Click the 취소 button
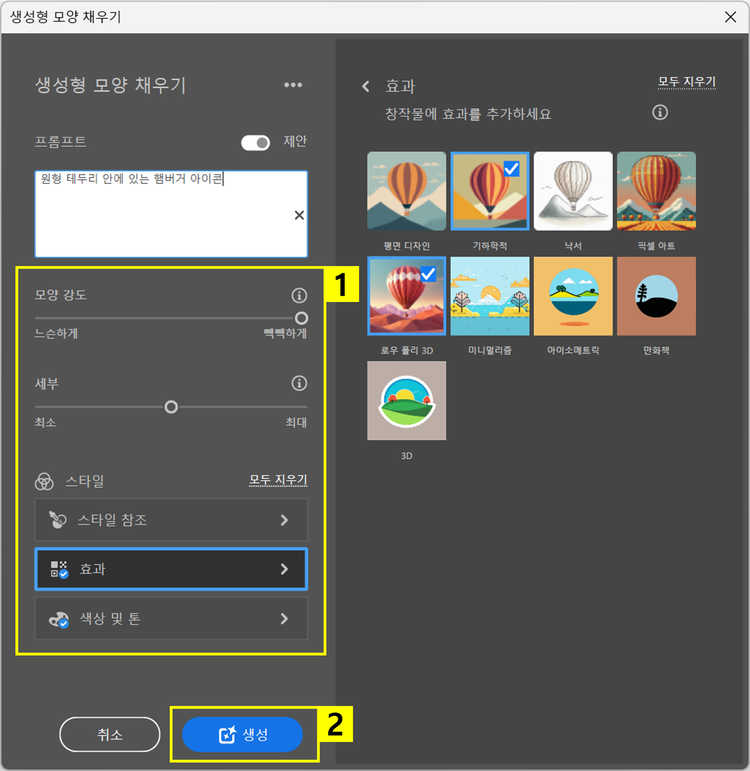750x771 pixels. pyautogui.click(x=110, y=735)
